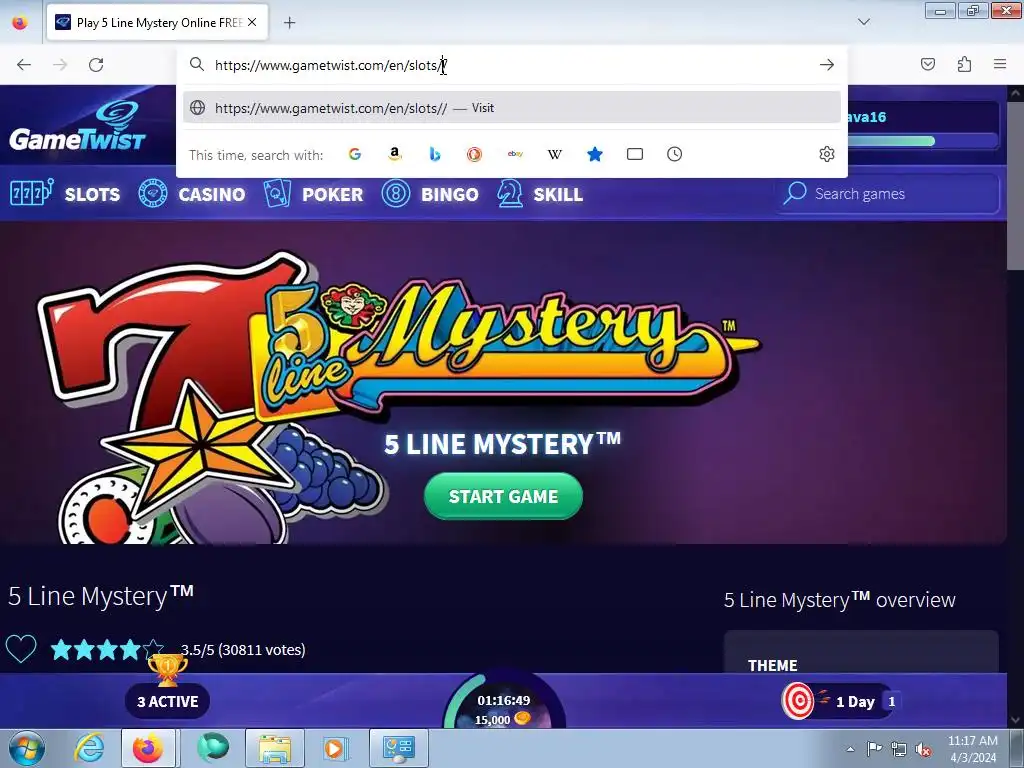The height and width of the screenshot is (768, 1024).
Task: Switch to Firefox in the taskbar
Action: coord(148,748)
